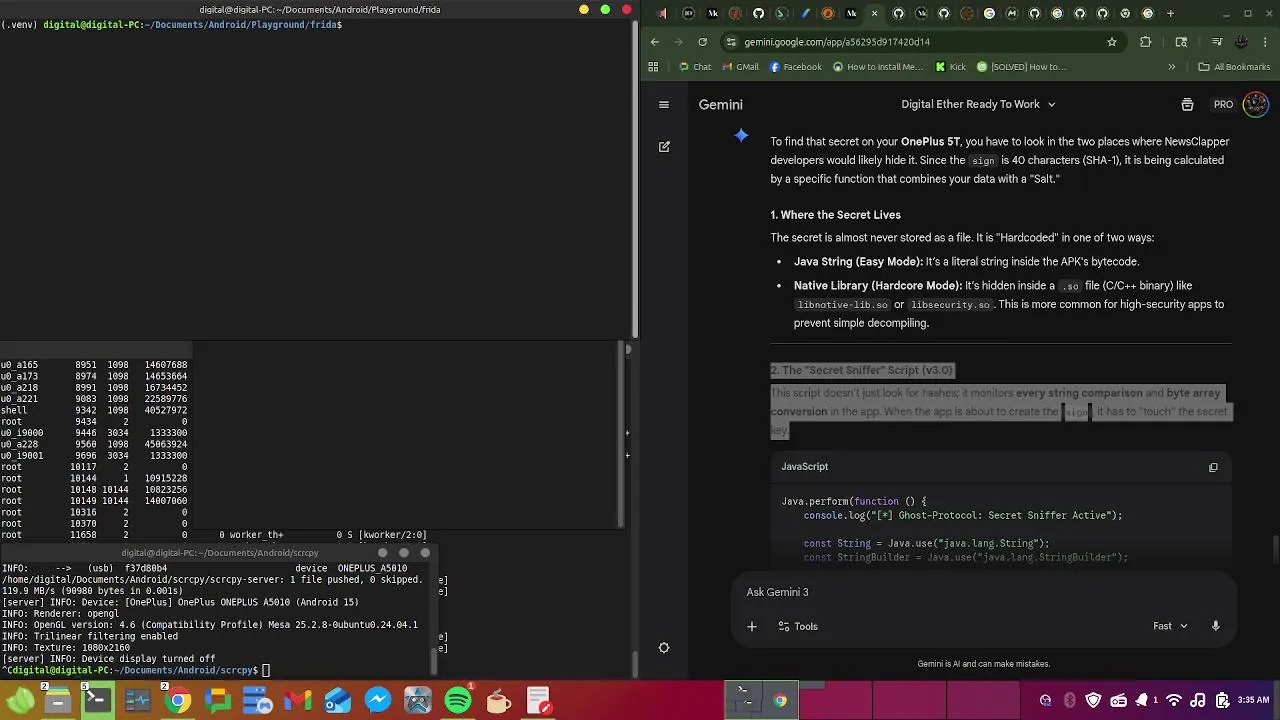1280x720 pixels.
Task: Launch Chrome from the taskbar
Action: tap(178, 700)
